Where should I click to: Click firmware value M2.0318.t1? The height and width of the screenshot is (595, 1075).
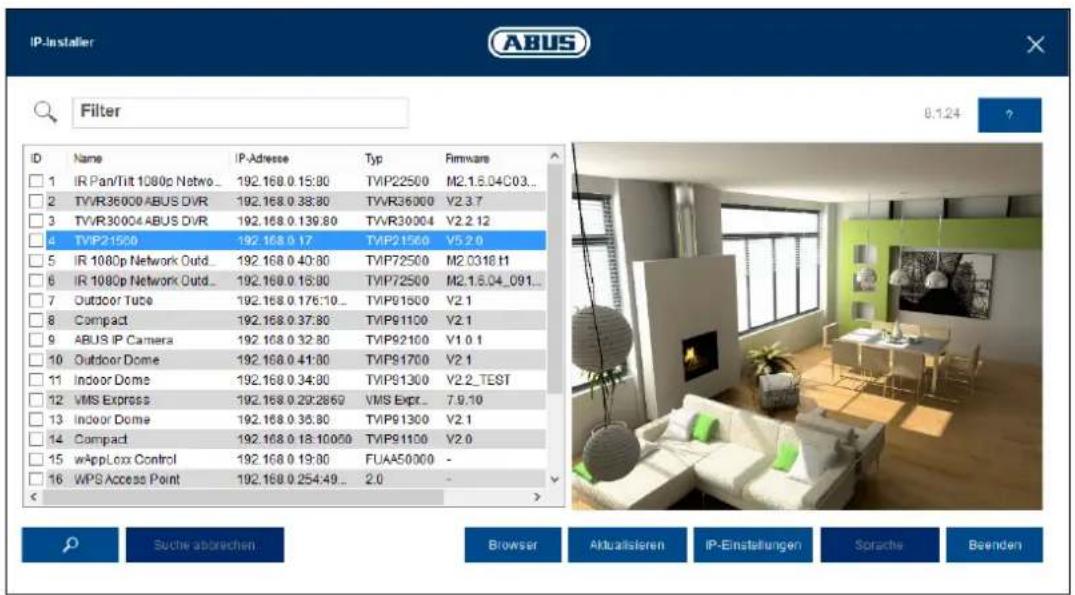pyautogui.click(x=477, y=260)
